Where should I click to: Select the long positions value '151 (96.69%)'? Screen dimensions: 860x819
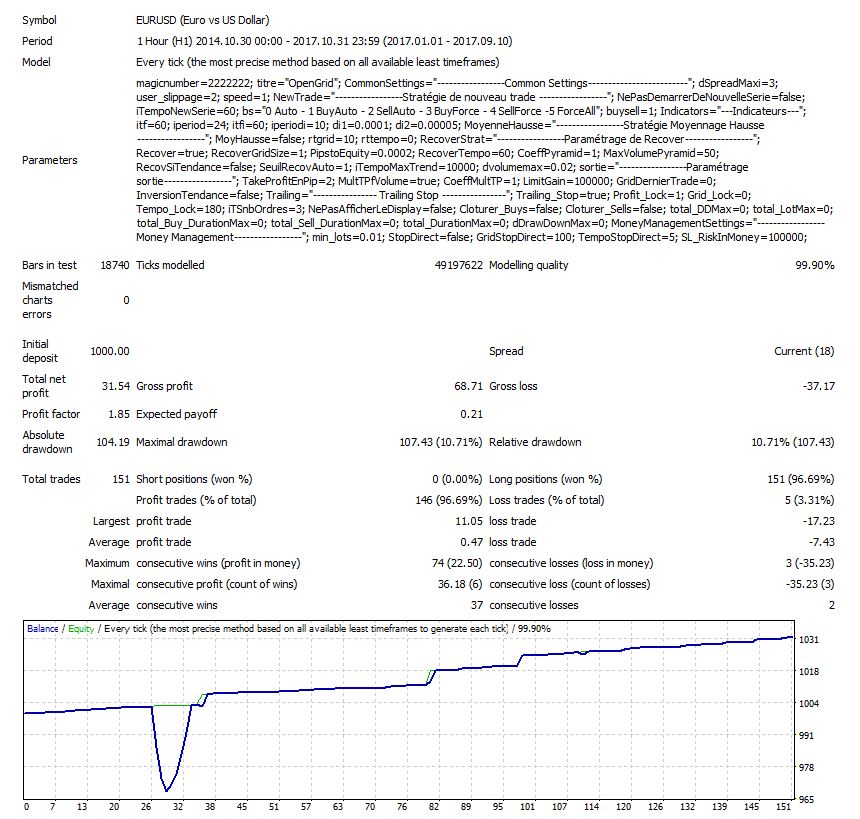(x=801, y=479)
